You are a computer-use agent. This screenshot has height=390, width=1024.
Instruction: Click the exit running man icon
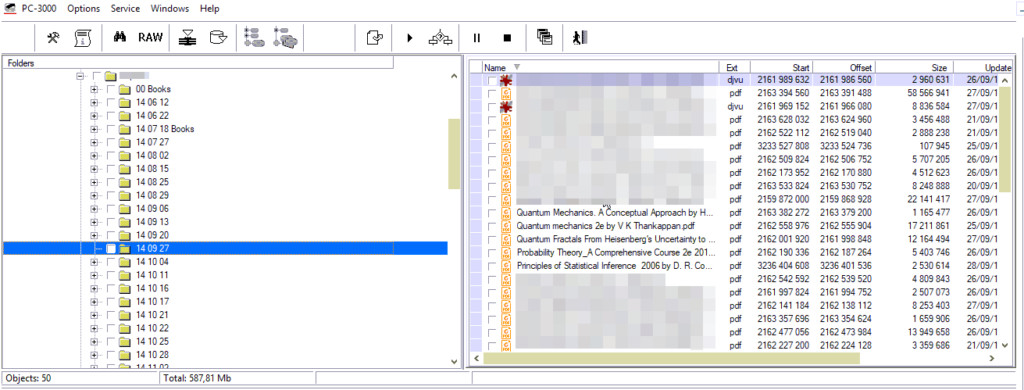(x=579, y=38)
